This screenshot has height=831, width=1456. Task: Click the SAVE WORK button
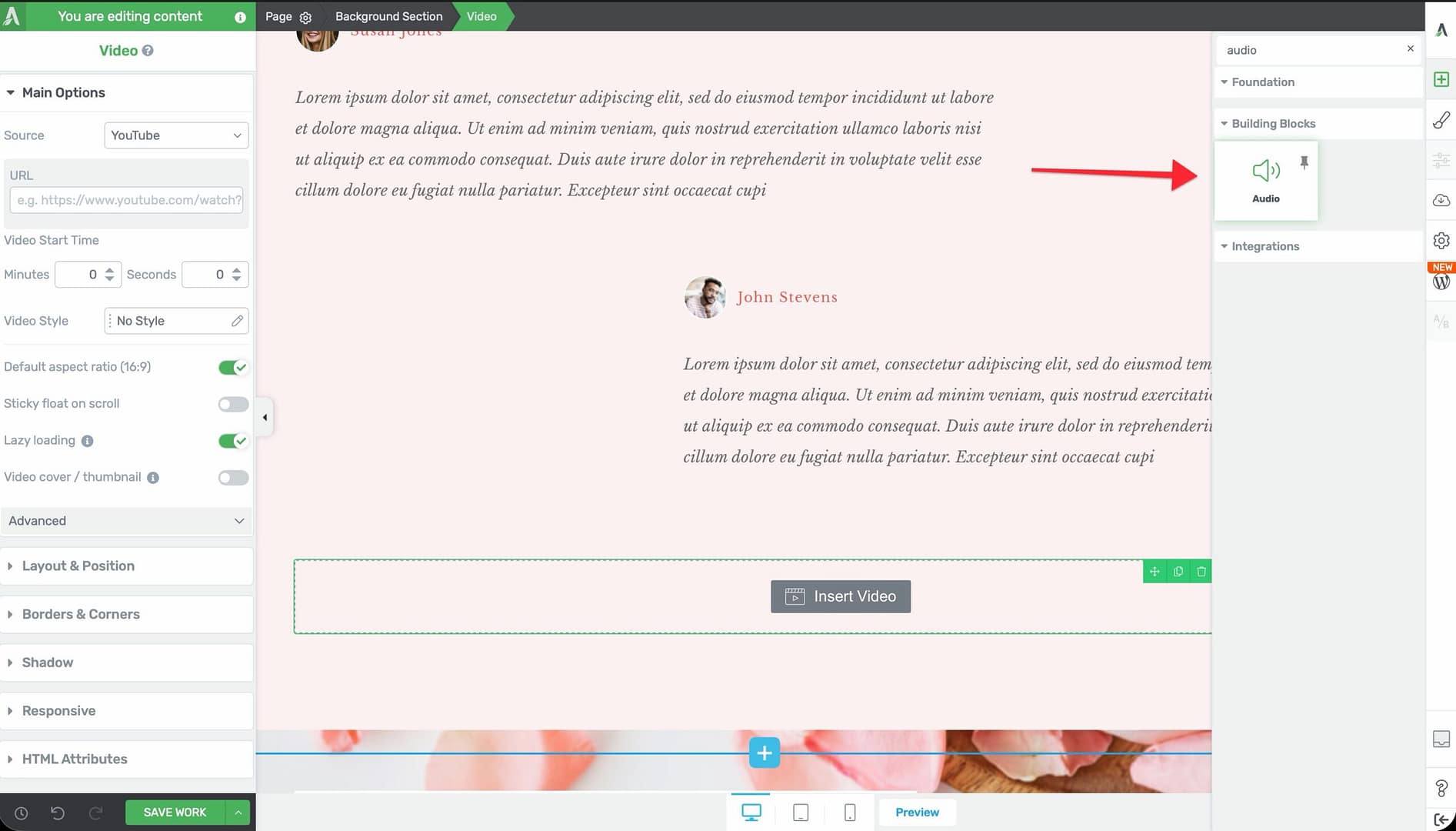[x=175, y=813]
